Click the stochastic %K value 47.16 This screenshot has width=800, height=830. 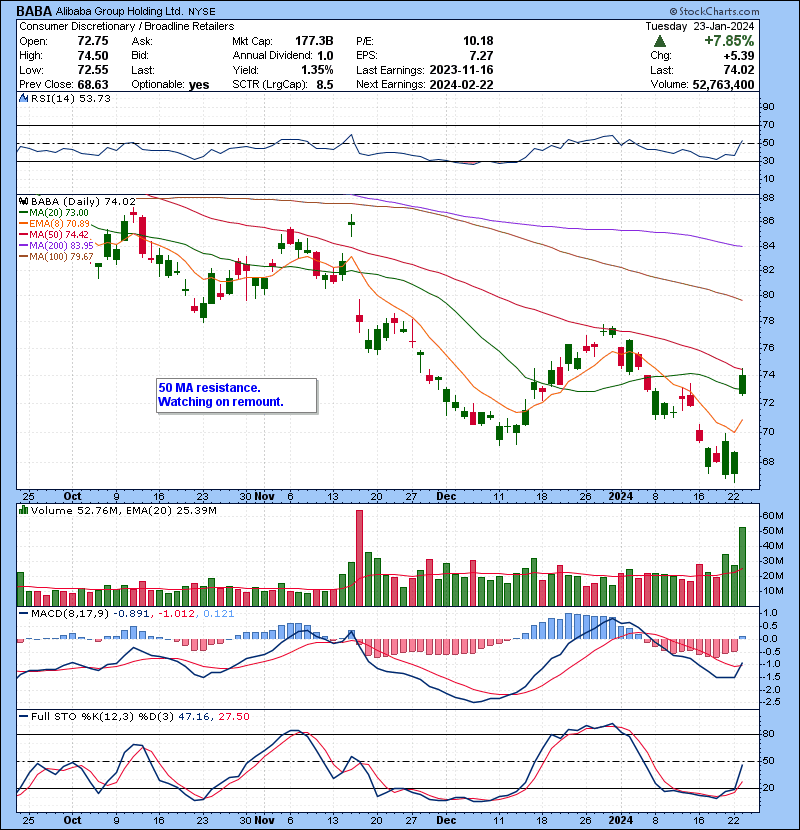point(193,717)
